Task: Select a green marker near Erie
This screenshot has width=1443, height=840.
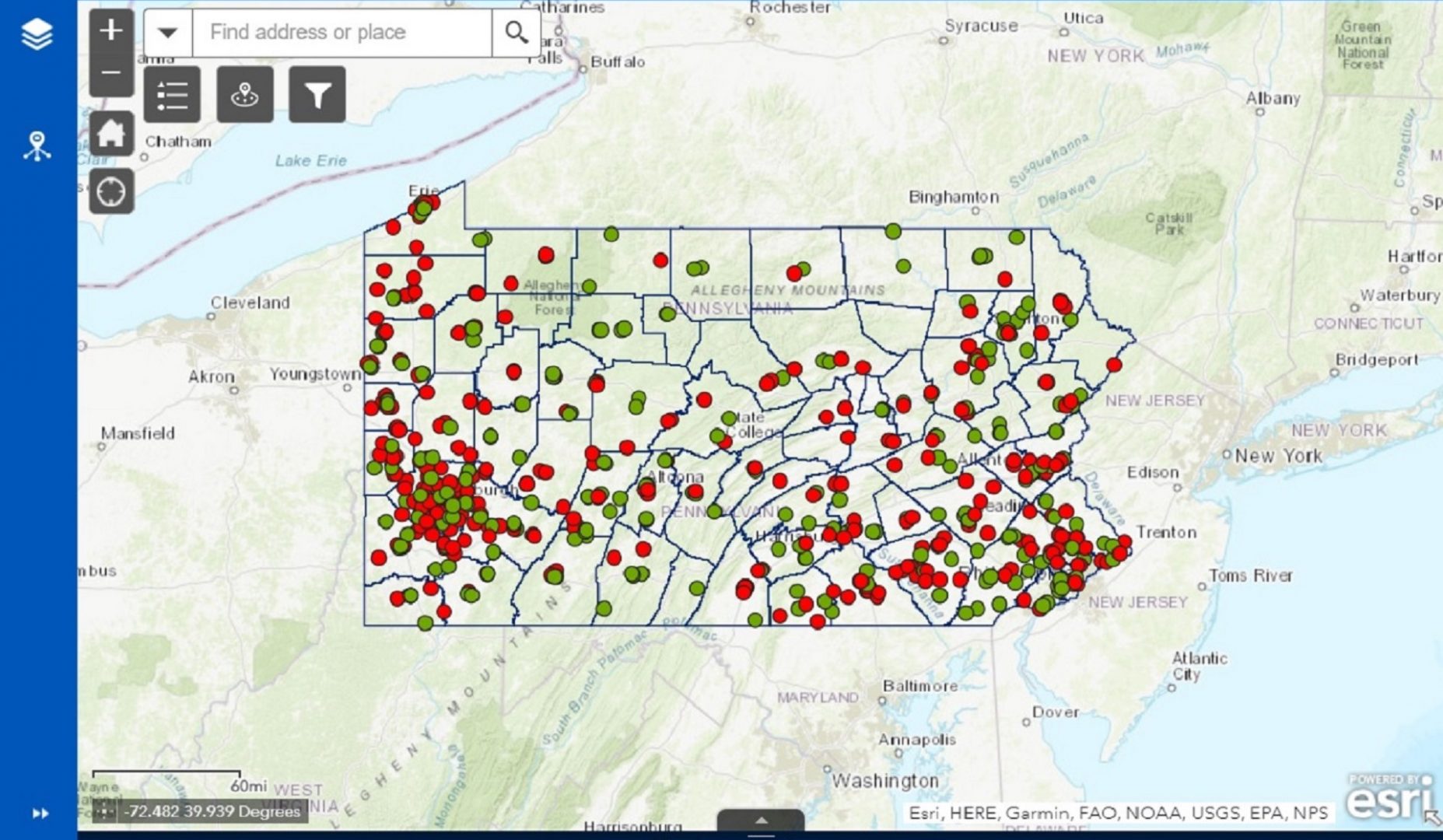Action: (x=422, y=208)
